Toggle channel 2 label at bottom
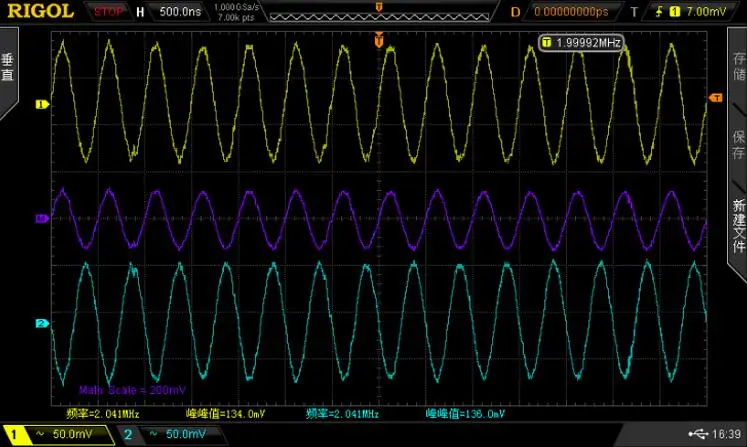This screenshot has width=747, height=447. pos(127,435)
